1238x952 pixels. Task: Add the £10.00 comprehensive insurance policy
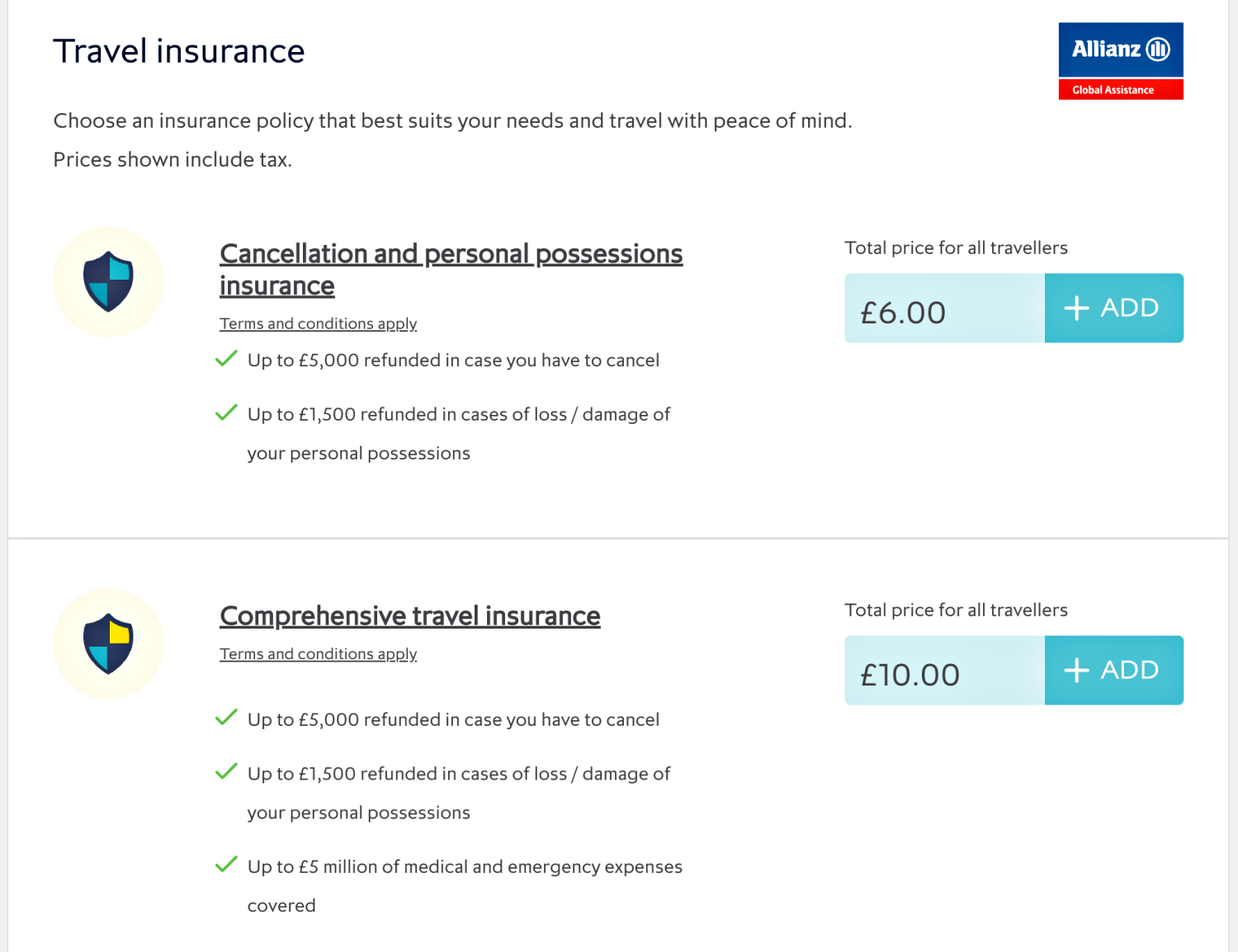(x=1114, y=670)
